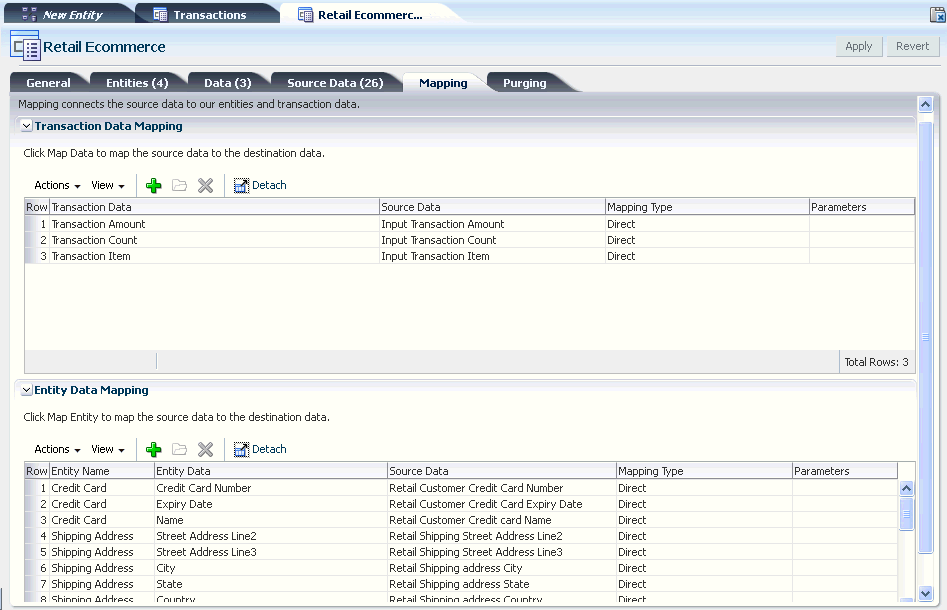Viewport: 947px width, 610px height.
Task: Click Retail Customer Credit Card Expiry Date cell
Action: [502, 504]
